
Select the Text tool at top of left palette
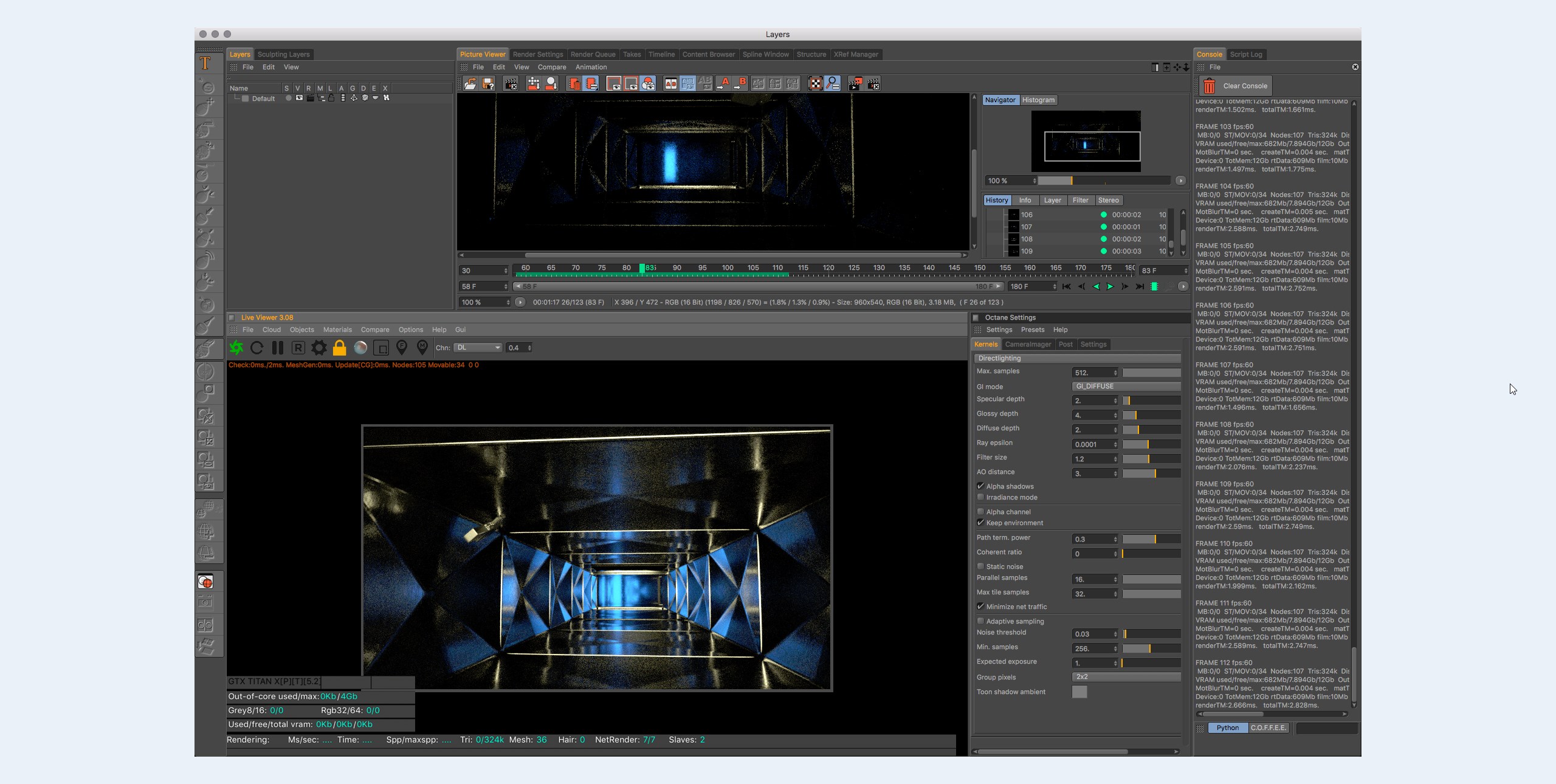(x=205, y=63)
